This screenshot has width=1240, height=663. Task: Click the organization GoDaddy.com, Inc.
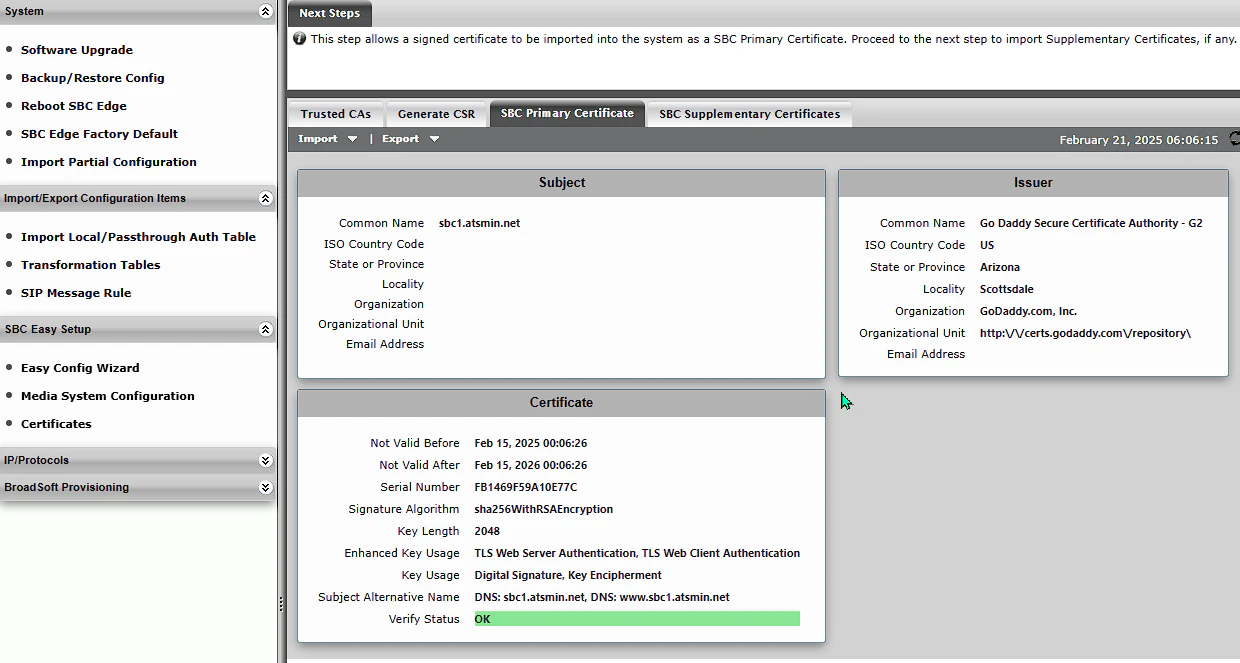coord(1028,311)
